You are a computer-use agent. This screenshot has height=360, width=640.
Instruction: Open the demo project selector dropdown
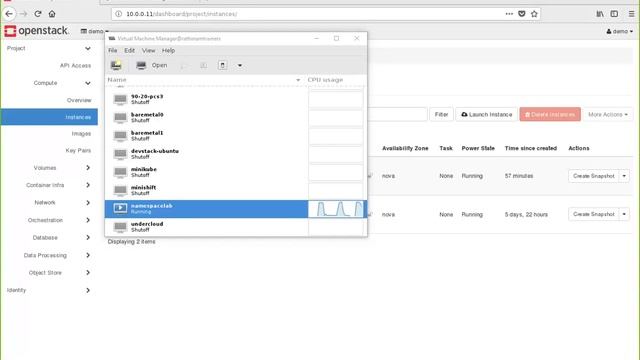[x=95, y=31]
